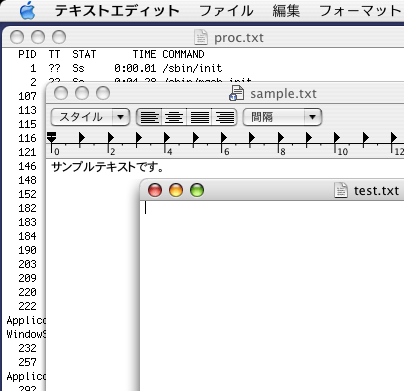The width and height of the screenshot is (404, 391).
Task: Click the test.txt document proxy icon
Action: click(341, 190)
